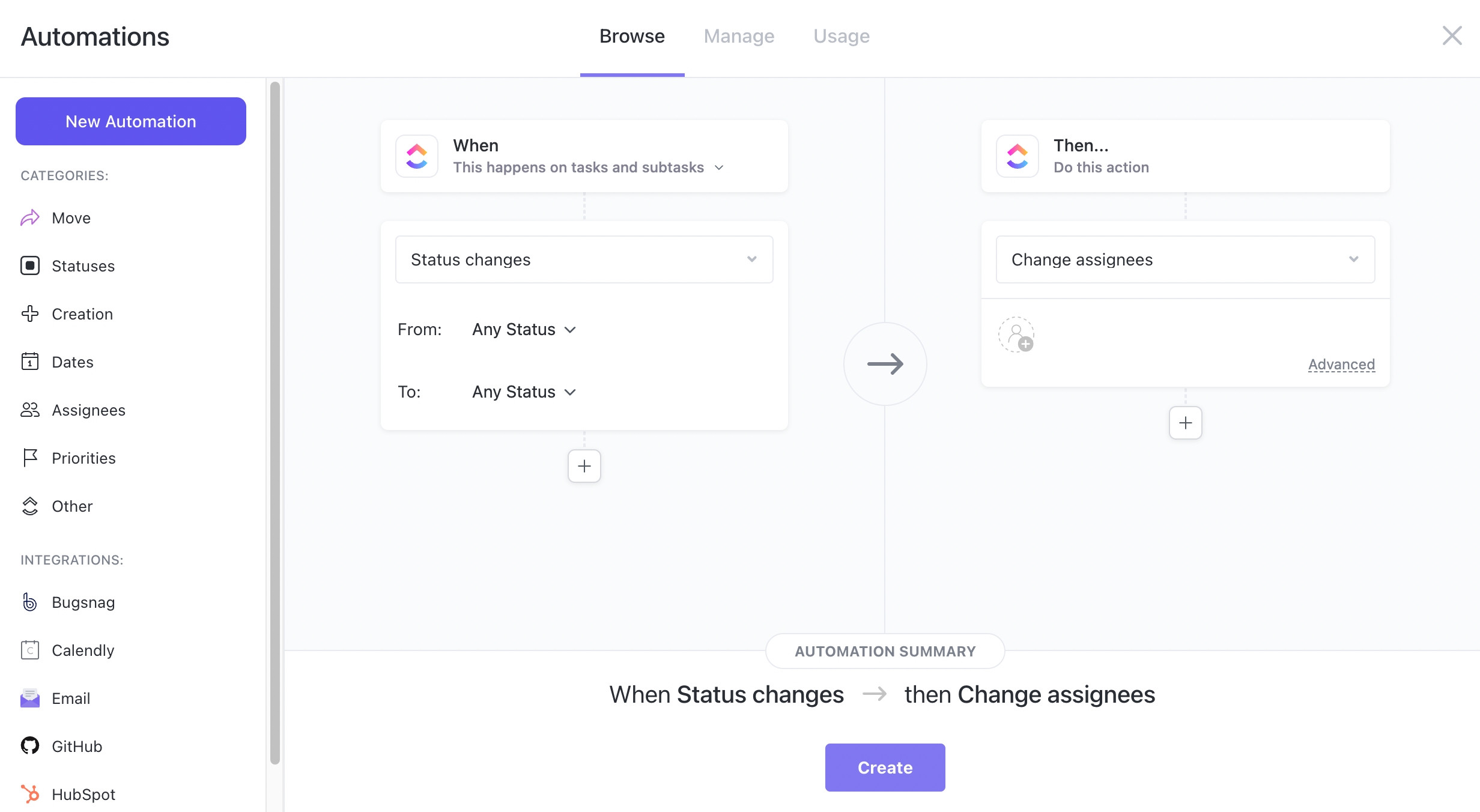Select the Move category icon
This screenshot has width=1480, height=812.
point(29,217)
